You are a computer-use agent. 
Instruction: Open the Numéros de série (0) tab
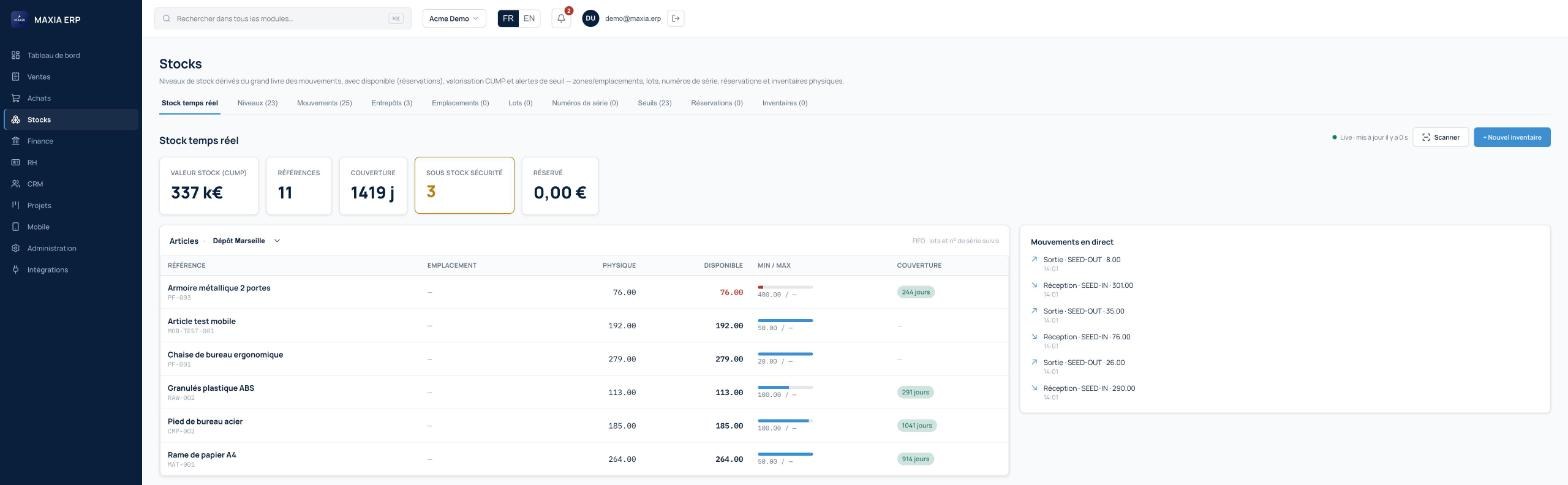click(x=585, y=103)
